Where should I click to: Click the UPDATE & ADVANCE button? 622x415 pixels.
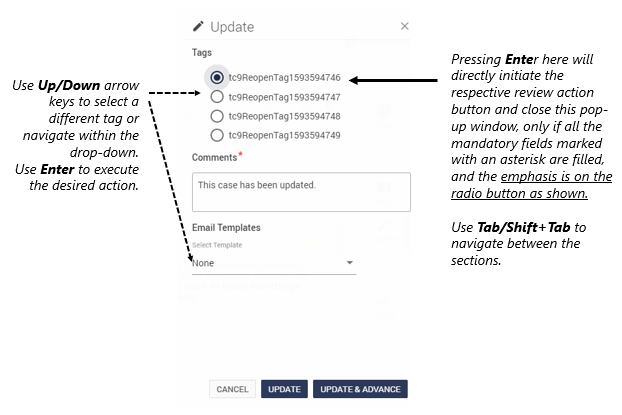pyautogui.click(x=360, y=389)
